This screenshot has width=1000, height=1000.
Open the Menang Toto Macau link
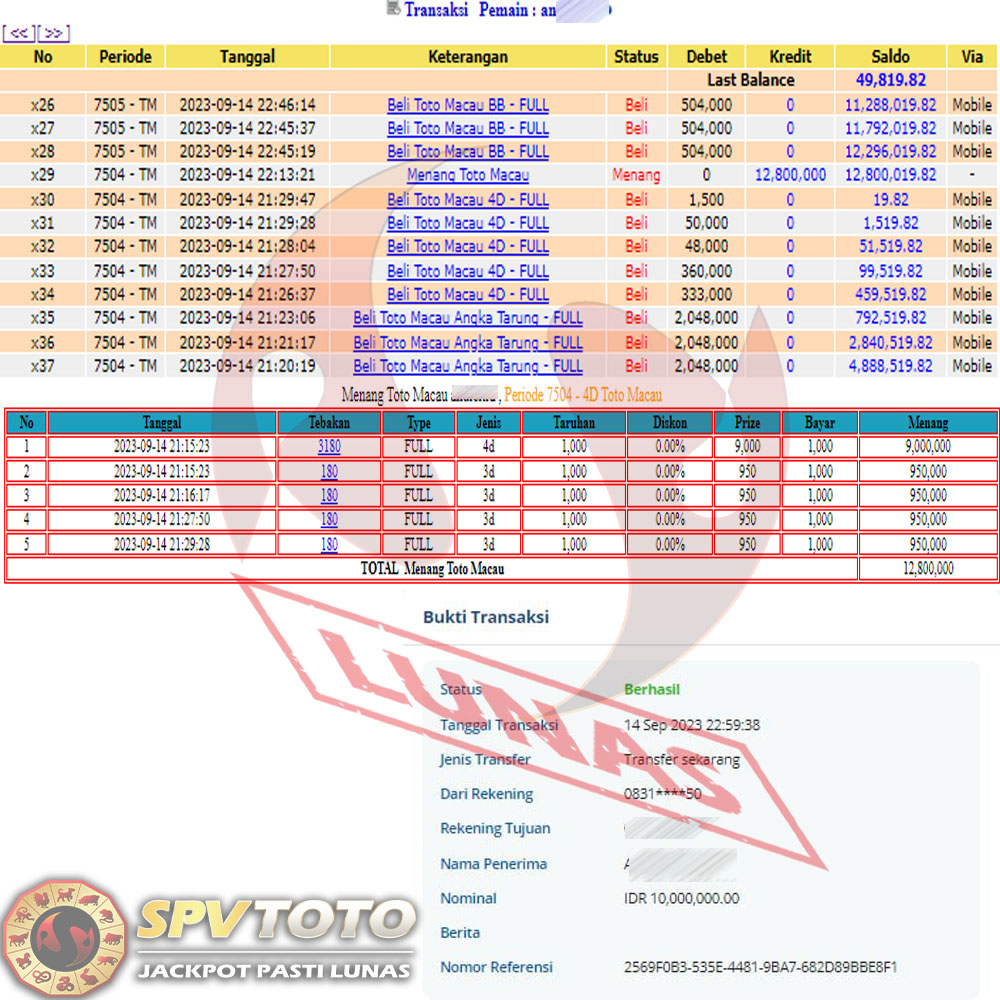pyautogui.click(x=467, y=175)
